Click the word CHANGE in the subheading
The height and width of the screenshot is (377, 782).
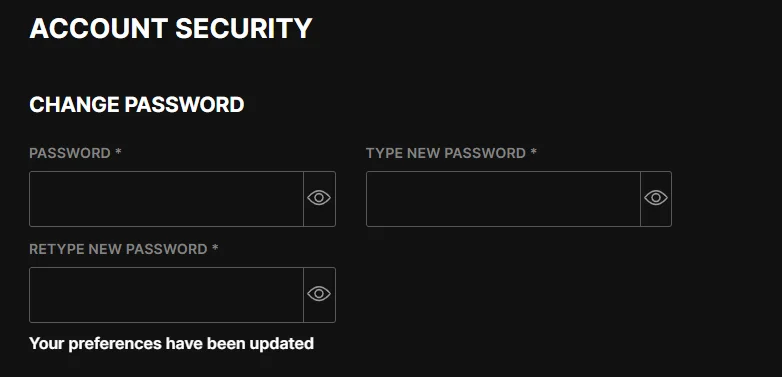click(74, 105)
